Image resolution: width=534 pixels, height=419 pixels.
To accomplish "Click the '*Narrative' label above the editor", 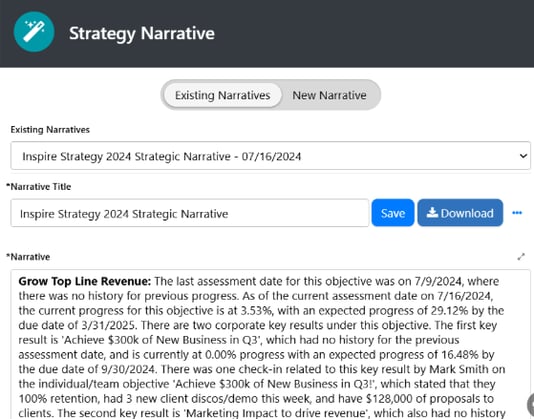I will click(28, 257).
